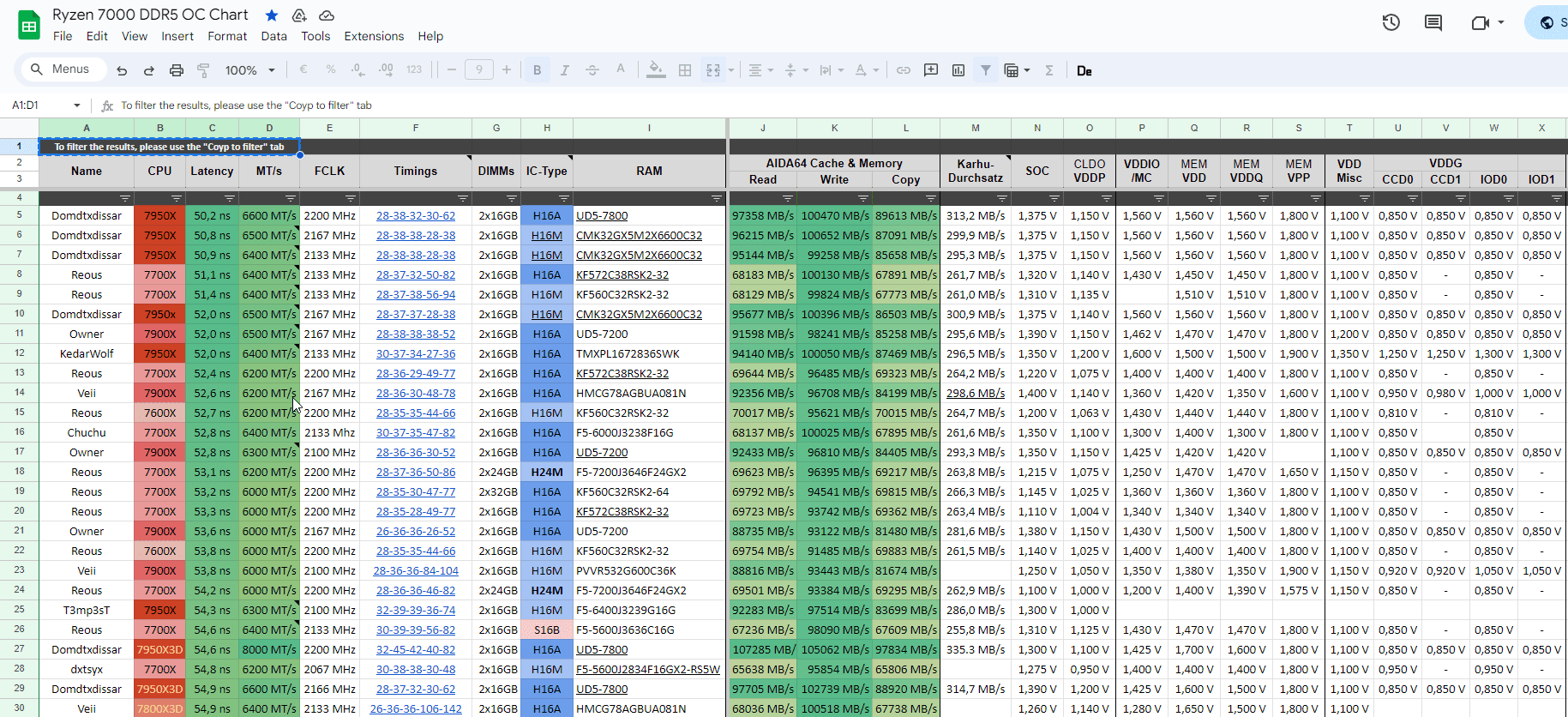Open filter dropdown in CPU column

(177, 198)
